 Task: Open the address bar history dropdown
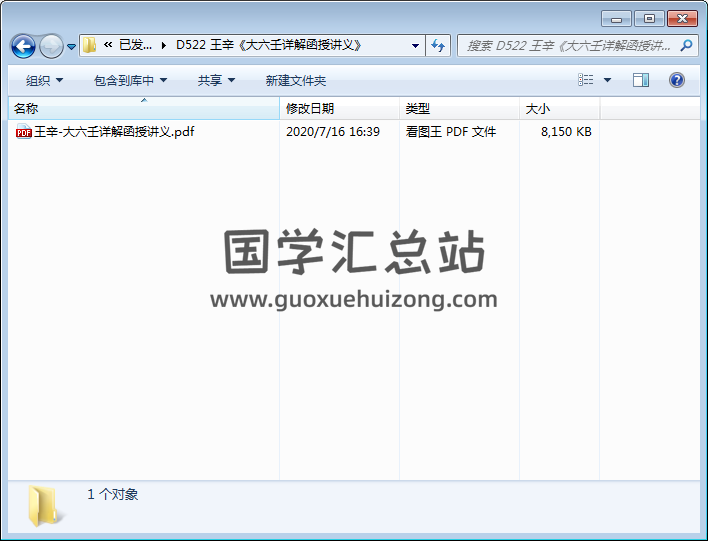click(415, 46)
